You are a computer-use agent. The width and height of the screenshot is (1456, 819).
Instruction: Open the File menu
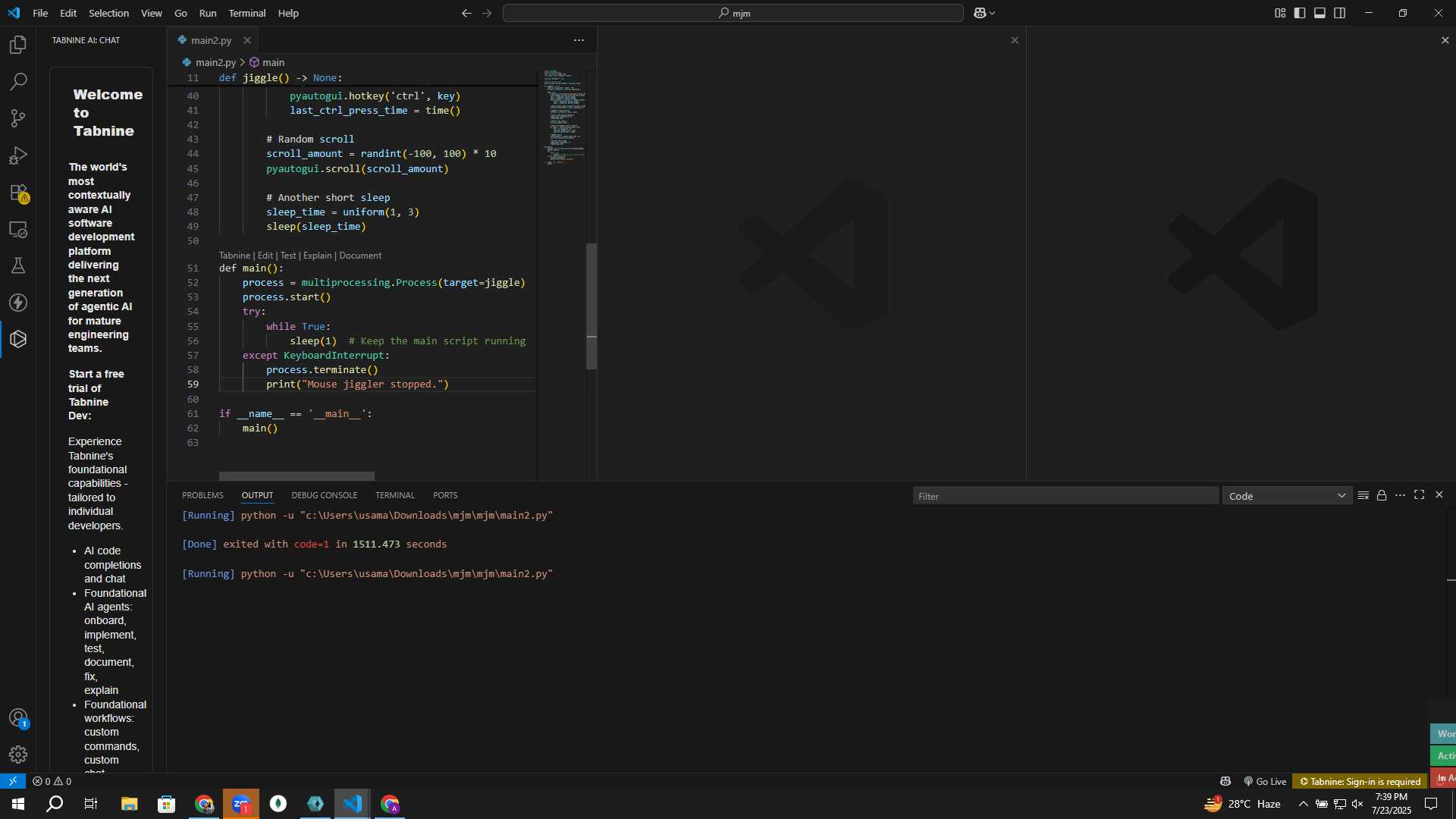40,13
